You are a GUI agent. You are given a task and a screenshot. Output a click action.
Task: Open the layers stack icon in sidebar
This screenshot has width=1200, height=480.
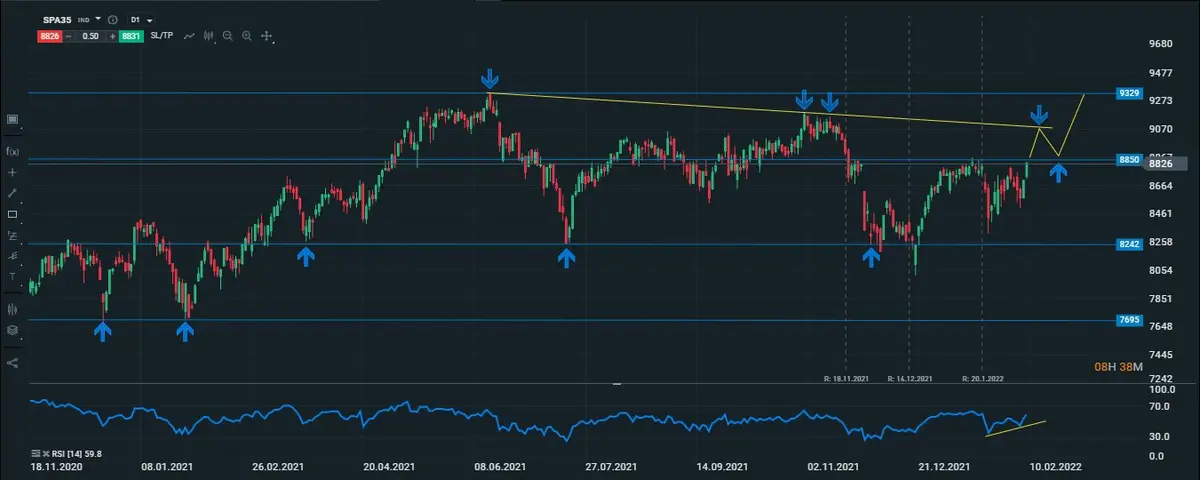tap(13, 330)
